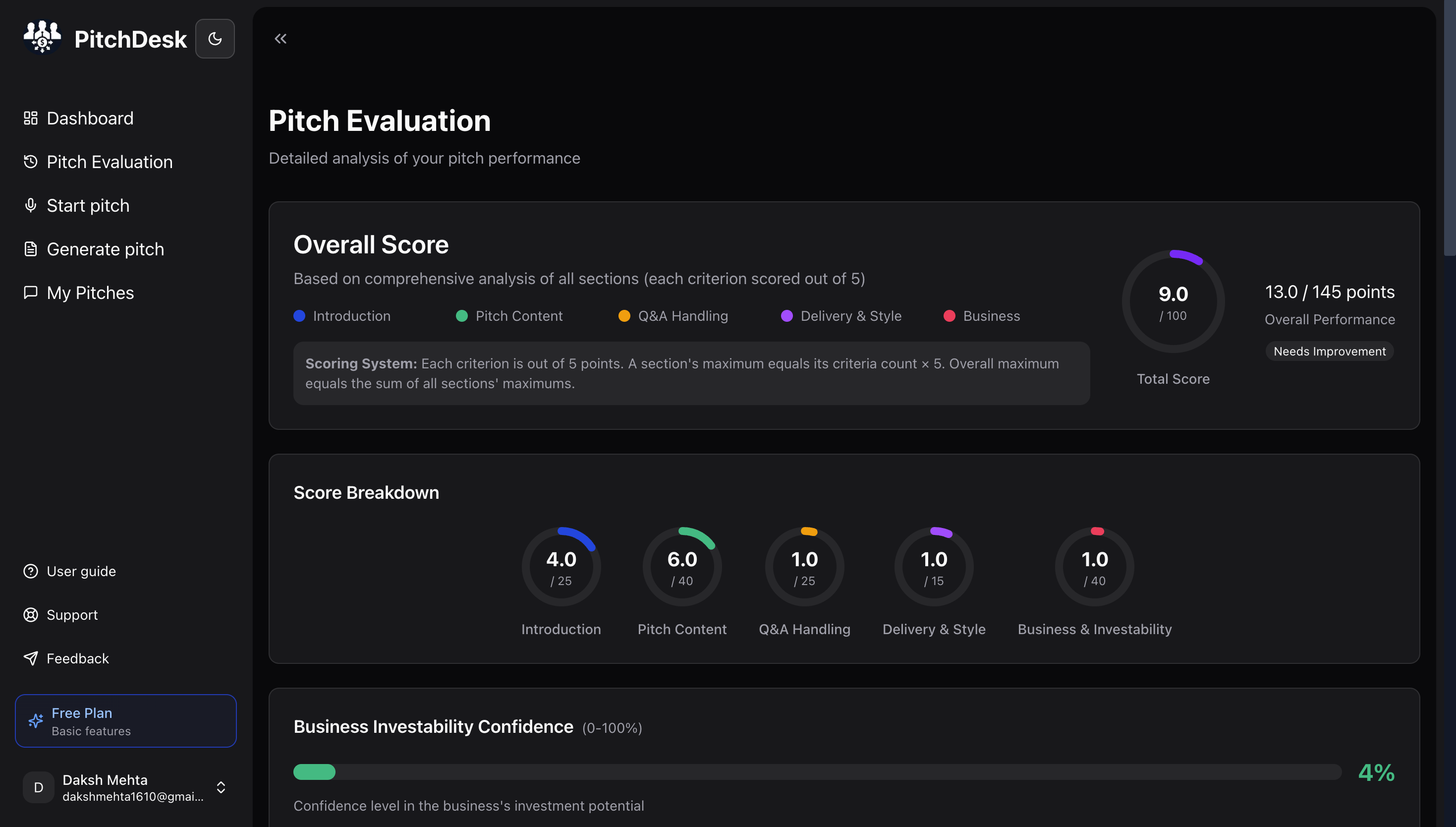Open My Pitches from sidebar

pos(90,293)
